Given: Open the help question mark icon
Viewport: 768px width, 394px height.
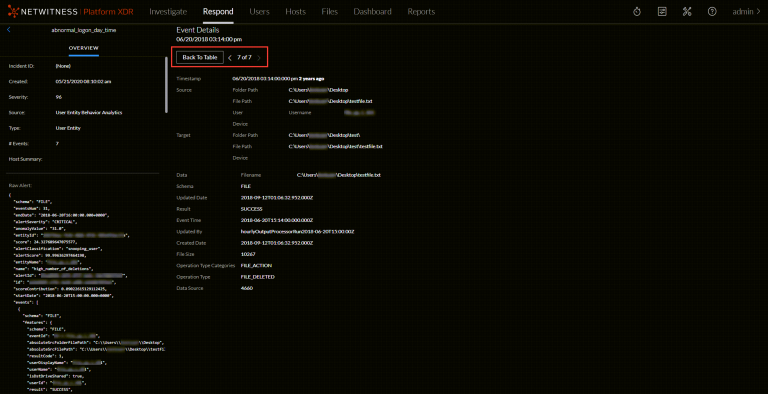Looking at the screenshot, I should click(x=712, y=12).
